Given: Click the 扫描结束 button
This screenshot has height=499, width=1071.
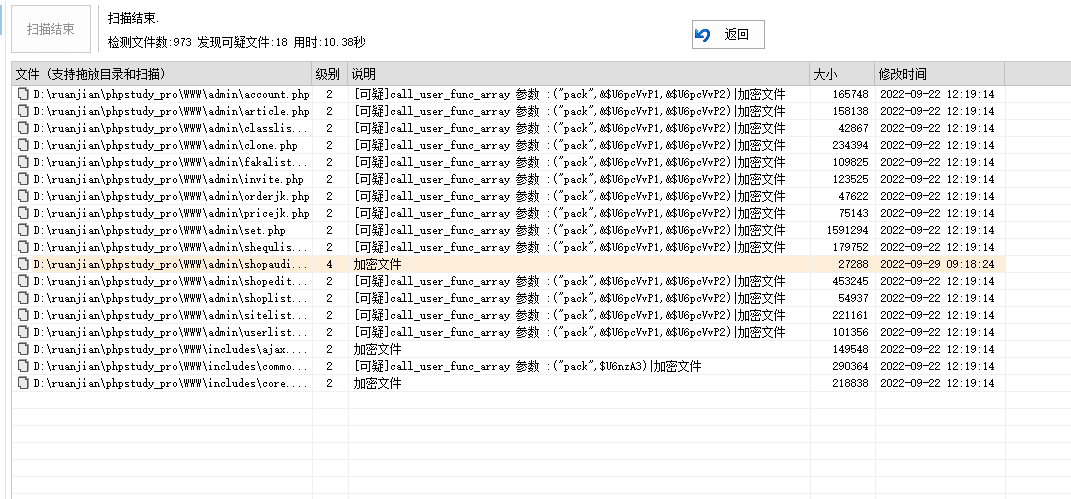Looking at the screenshot, I should click(51, 29).
